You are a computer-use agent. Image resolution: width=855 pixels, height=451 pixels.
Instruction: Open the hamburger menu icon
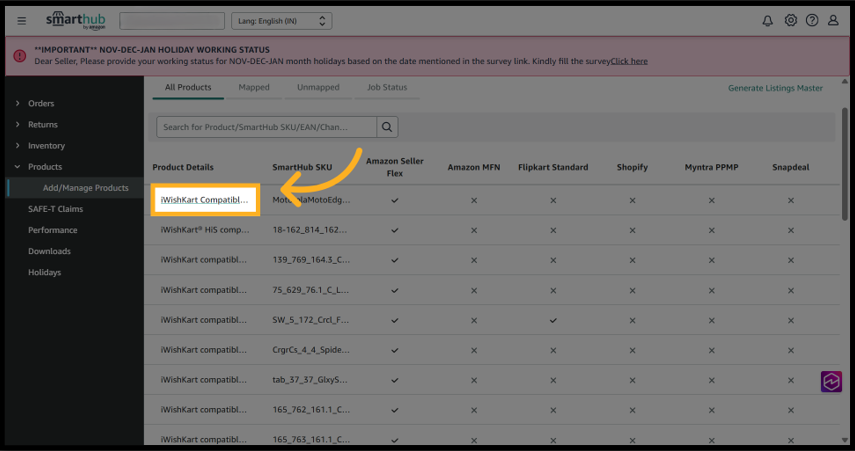[x=22, y=21]
